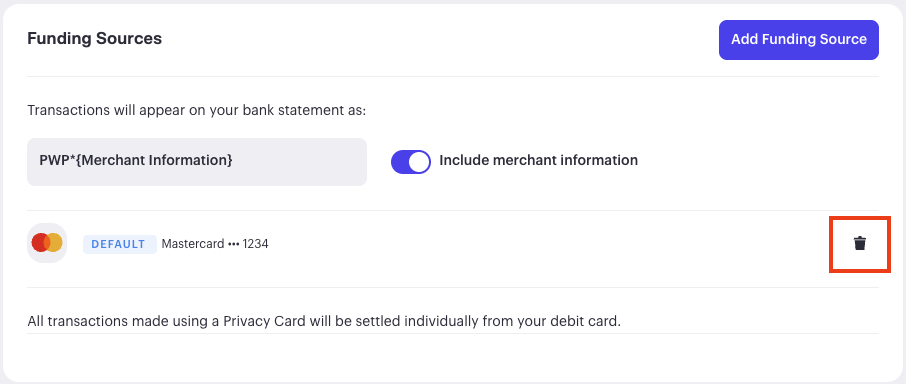
Task: Click the digits 1234 of the card
Action: [x=255, y=244]
